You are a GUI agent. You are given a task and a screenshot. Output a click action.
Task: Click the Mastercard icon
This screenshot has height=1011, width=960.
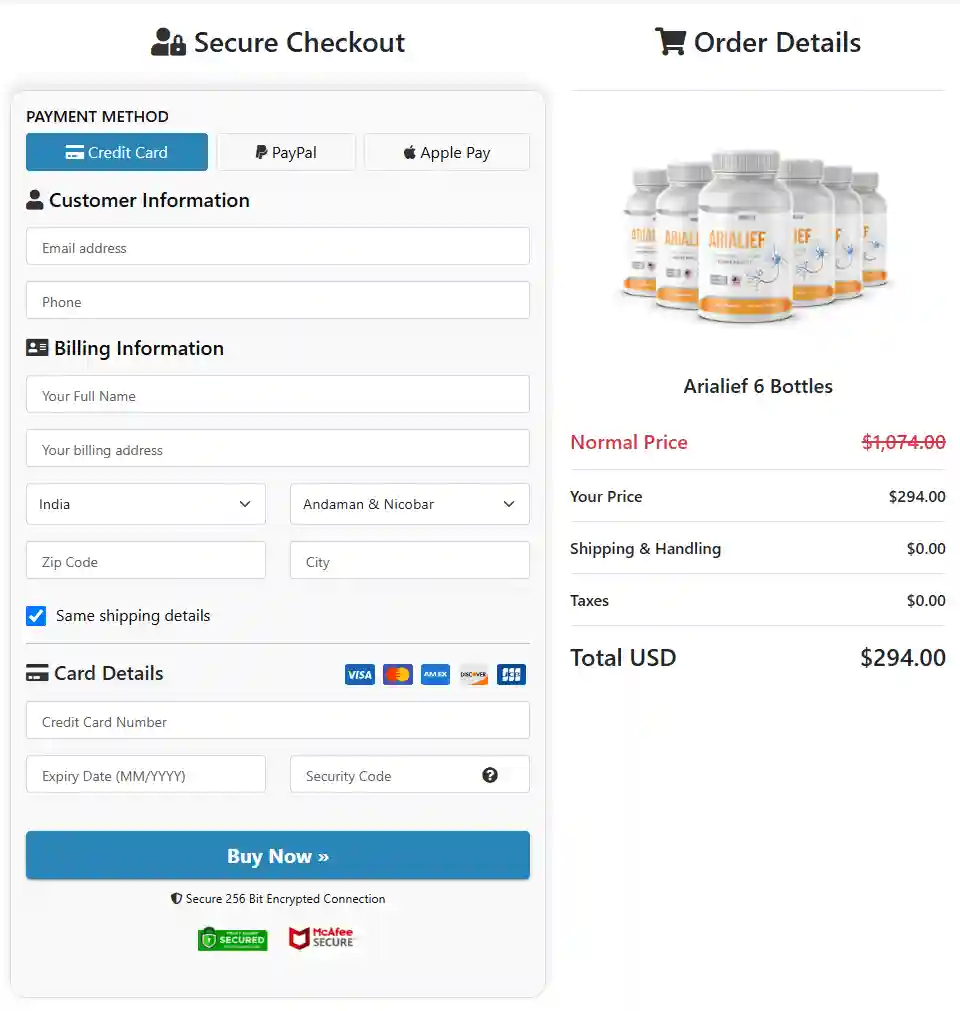(x=397, y=674)
